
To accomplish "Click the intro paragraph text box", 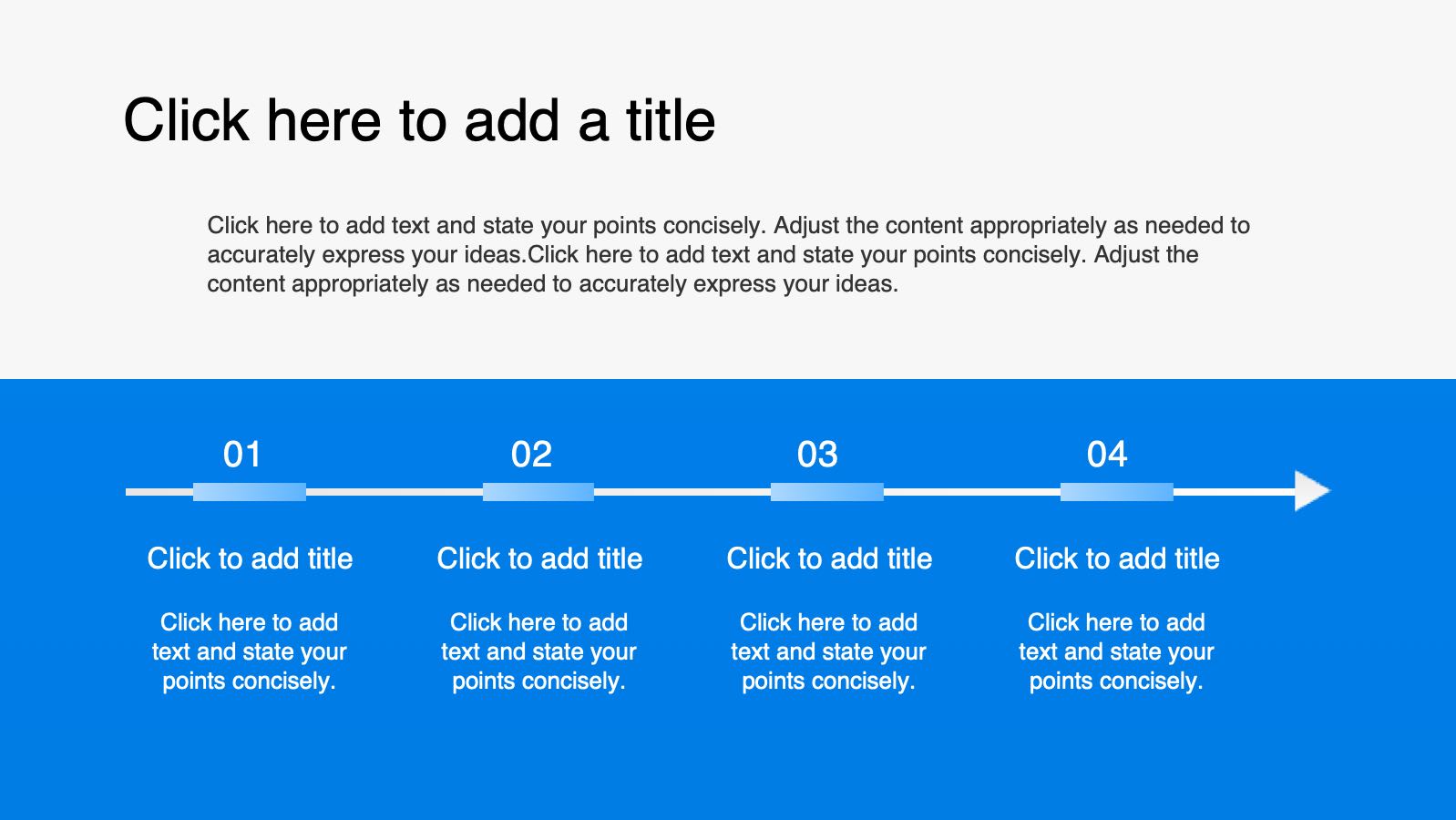I will (x=729, y=254).
